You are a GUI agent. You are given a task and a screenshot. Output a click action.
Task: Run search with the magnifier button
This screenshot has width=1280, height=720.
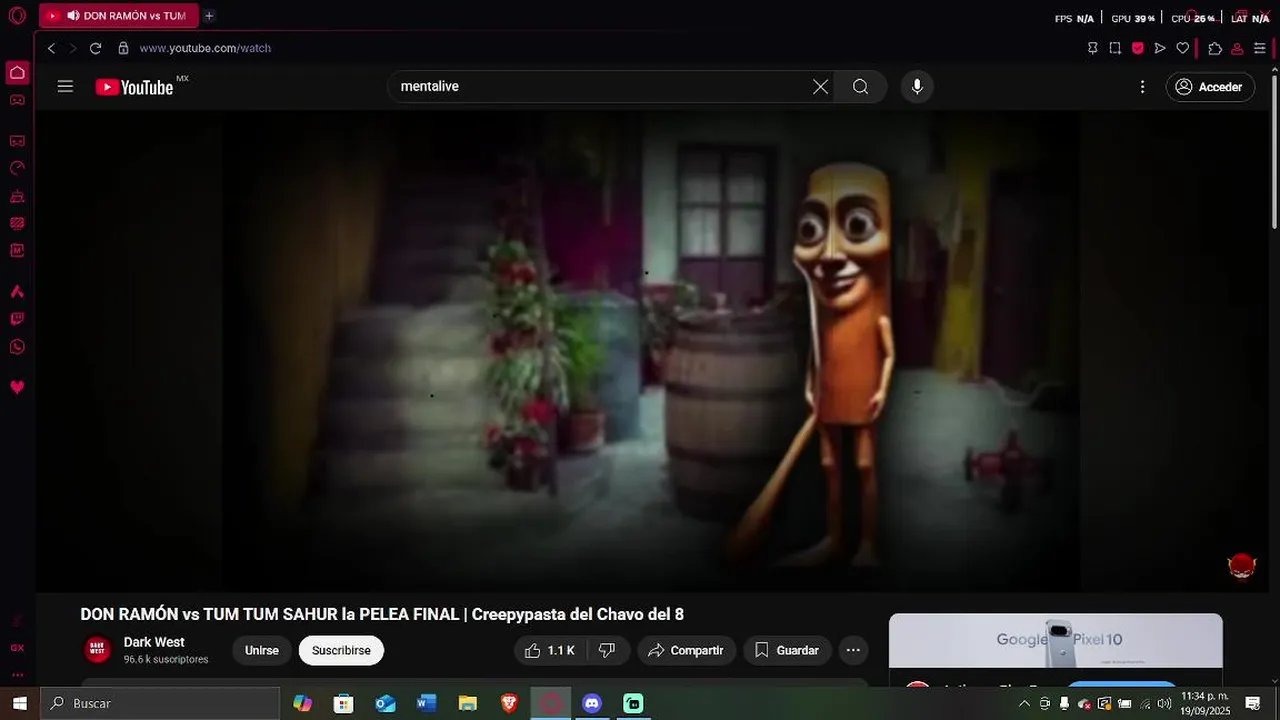860,87
